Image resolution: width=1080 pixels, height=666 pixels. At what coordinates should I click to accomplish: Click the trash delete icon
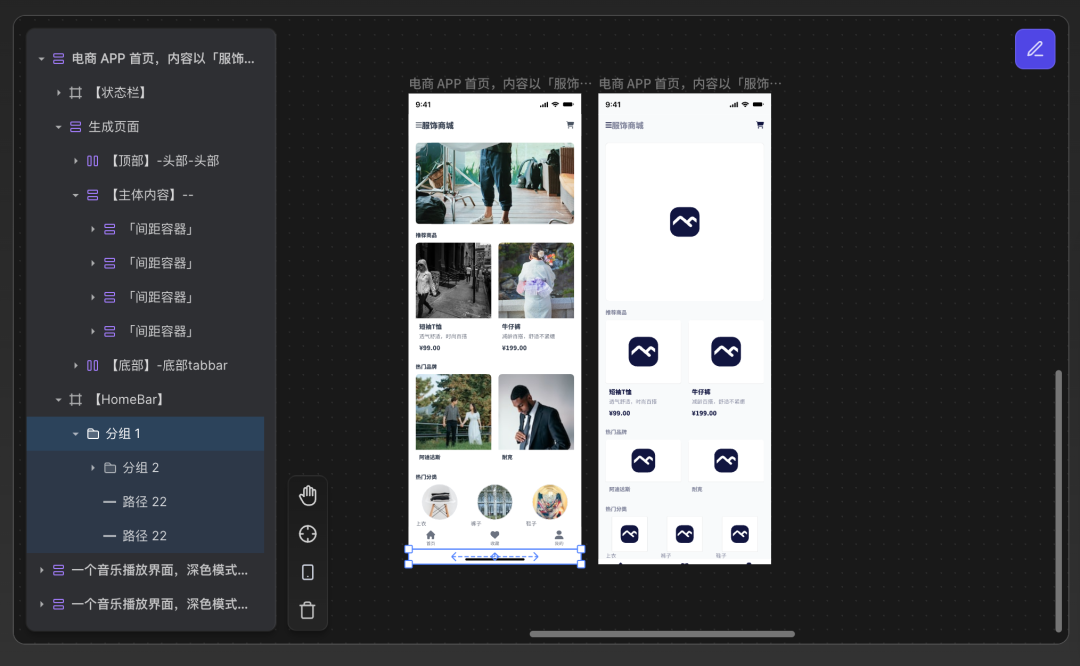308,610
